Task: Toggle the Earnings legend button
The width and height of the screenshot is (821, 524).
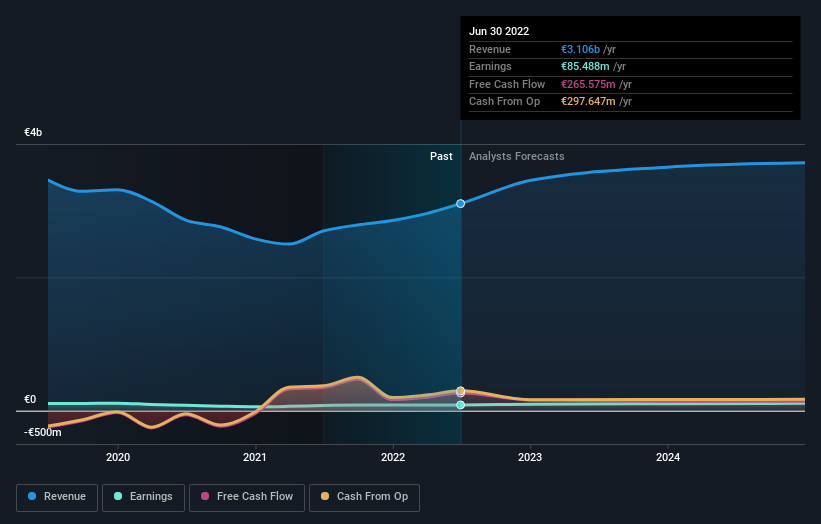Action: 143,497
